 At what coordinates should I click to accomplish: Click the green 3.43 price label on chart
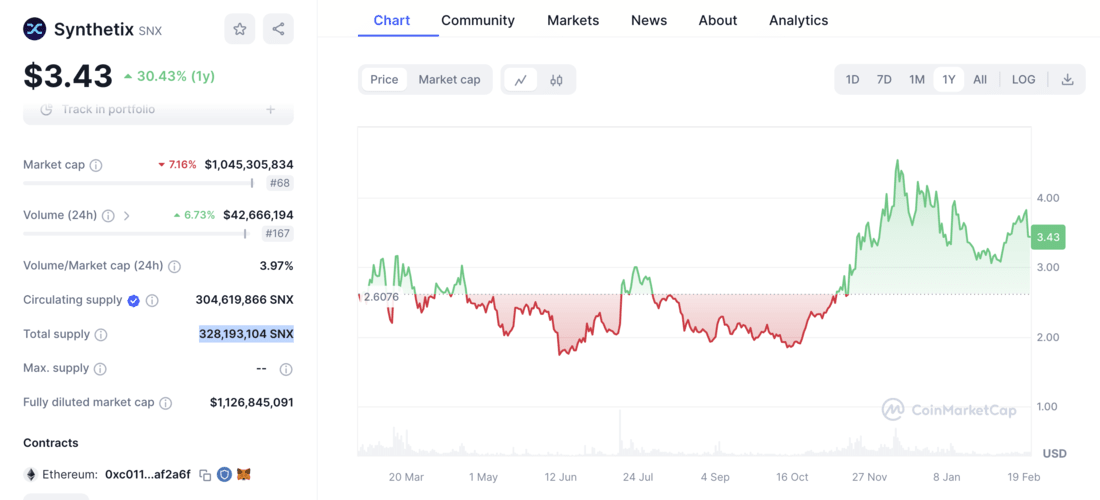1048,237
